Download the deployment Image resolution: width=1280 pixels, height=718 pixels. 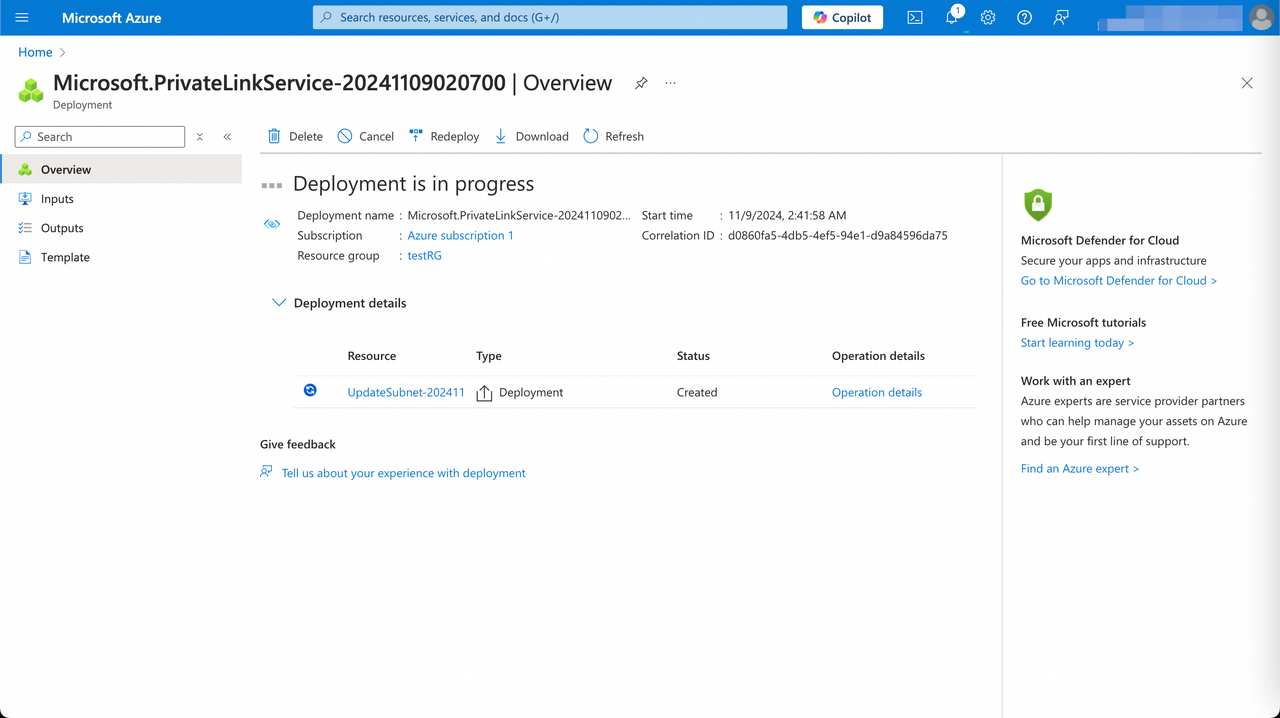[x=531, y=136]
